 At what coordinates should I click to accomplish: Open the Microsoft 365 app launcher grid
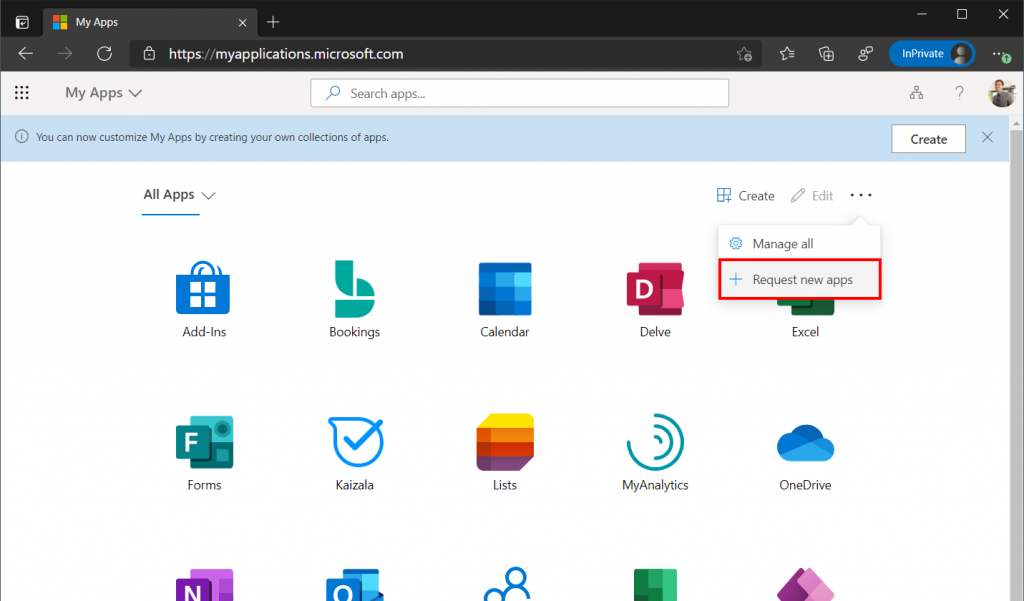coord(22,93)
